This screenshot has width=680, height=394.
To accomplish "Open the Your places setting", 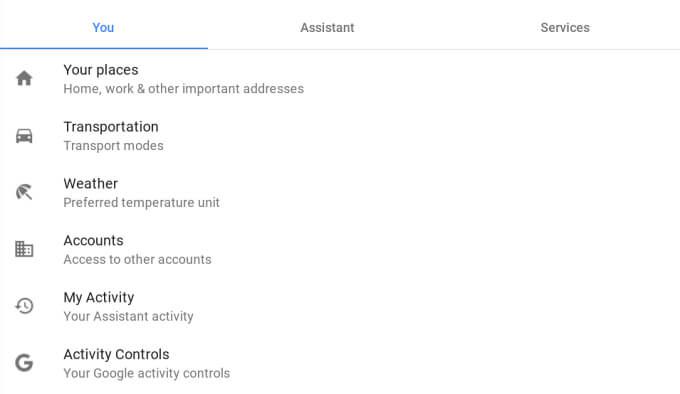I will (x=340, y=79).
